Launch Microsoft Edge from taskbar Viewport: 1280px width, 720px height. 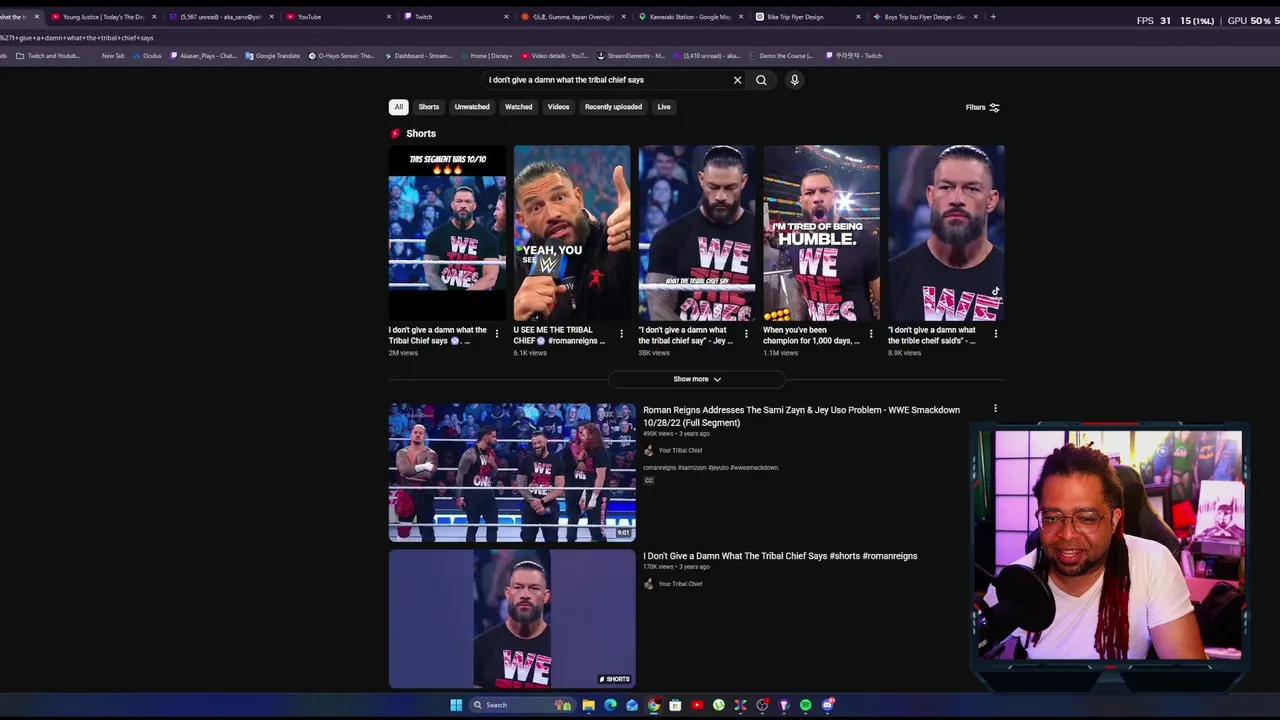[x=610, y=705]
